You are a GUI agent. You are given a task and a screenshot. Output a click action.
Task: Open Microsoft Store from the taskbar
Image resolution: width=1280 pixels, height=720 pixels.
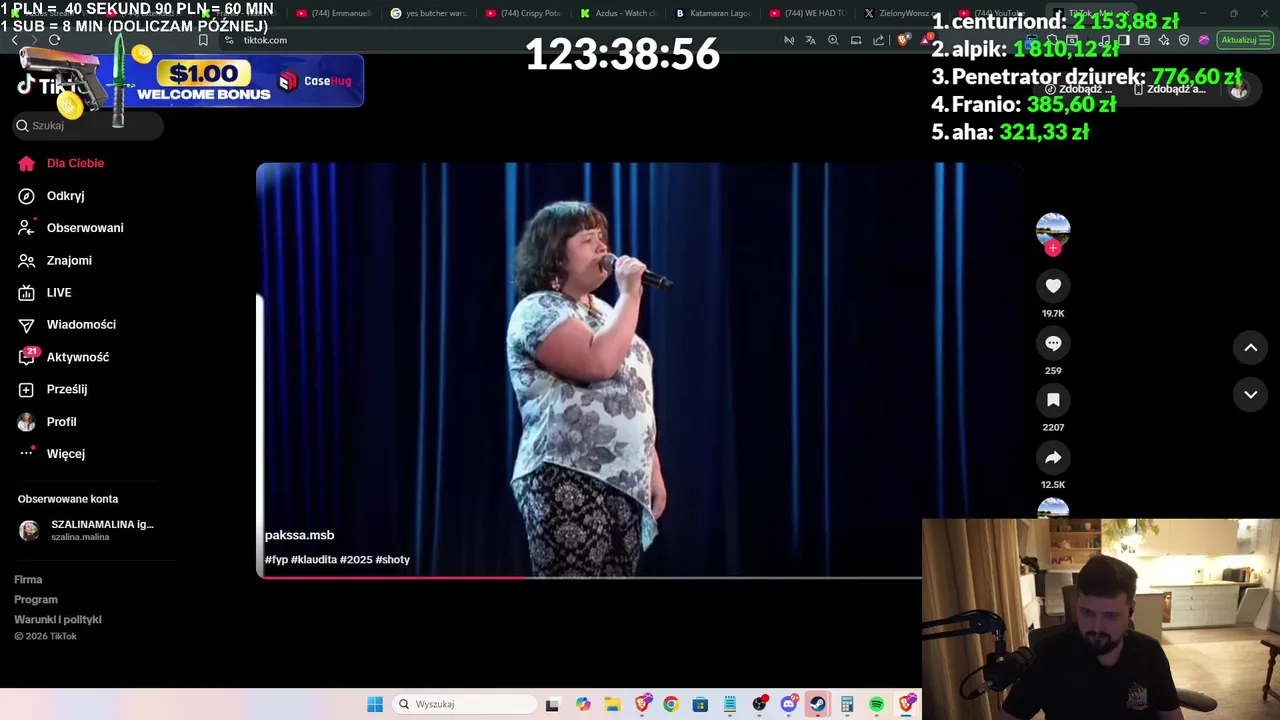(700, 704)
